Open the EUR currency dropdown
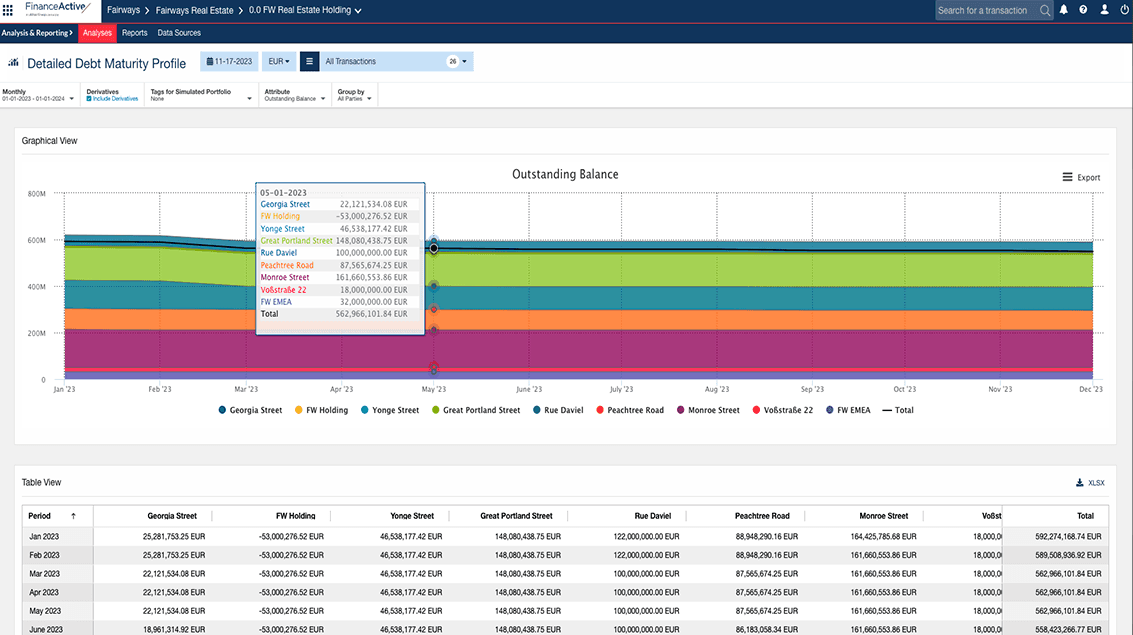1133x635 pixels. coord(279,62)
